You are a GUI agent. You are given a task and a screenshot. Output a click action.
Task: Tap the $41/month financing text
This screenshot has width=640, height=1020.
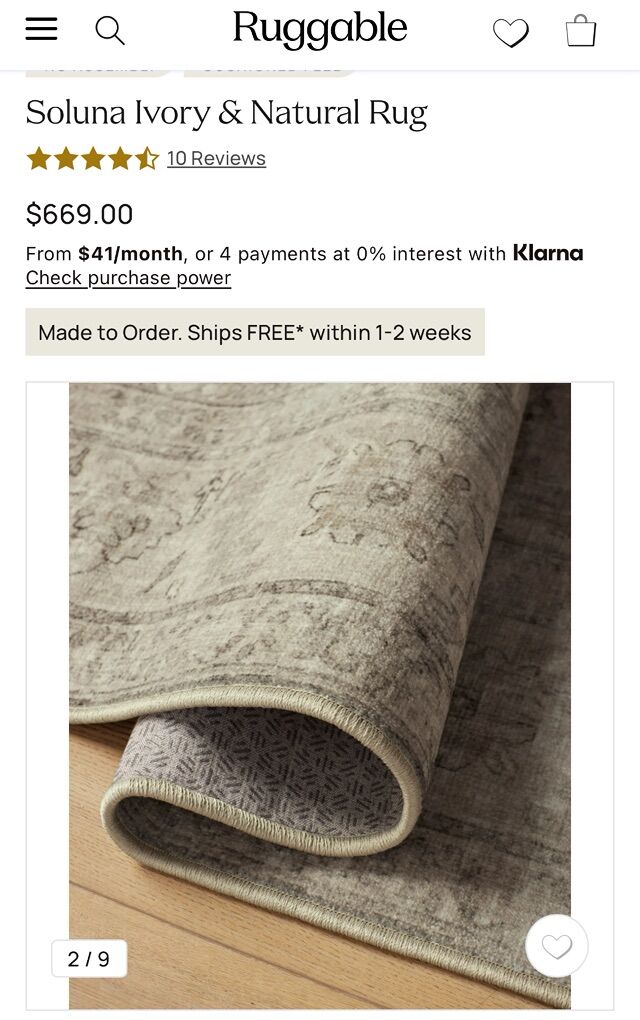point(130,254)
